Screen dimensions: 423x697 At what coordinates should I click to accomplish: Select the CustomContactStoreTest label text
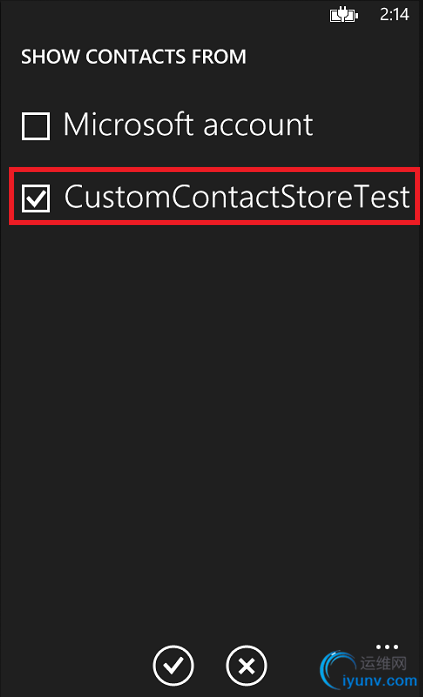pos(236,196)
